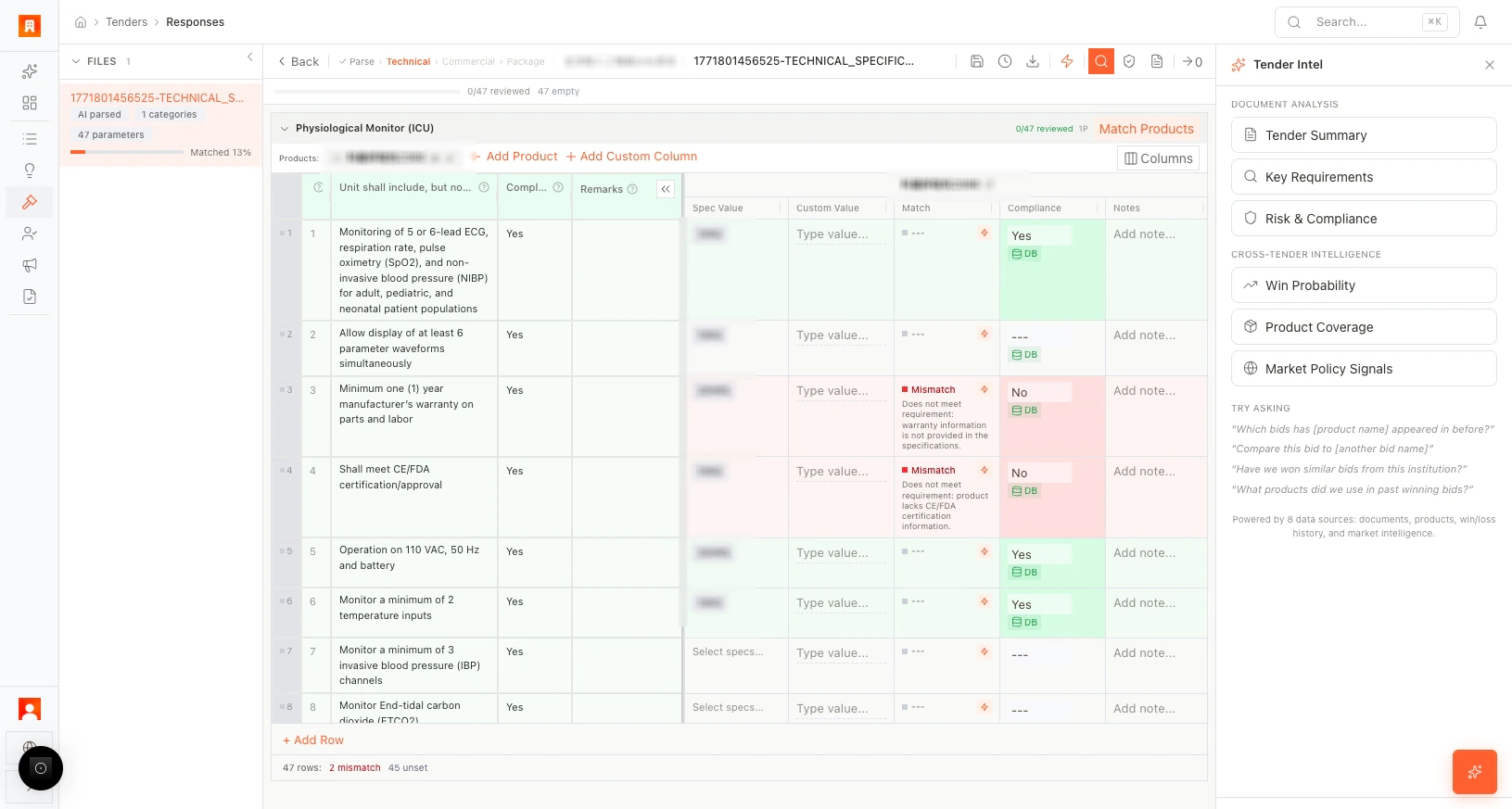This screenshot has height=809, width=1512.
Task: Click the black circular record widget
Action: 41,768
